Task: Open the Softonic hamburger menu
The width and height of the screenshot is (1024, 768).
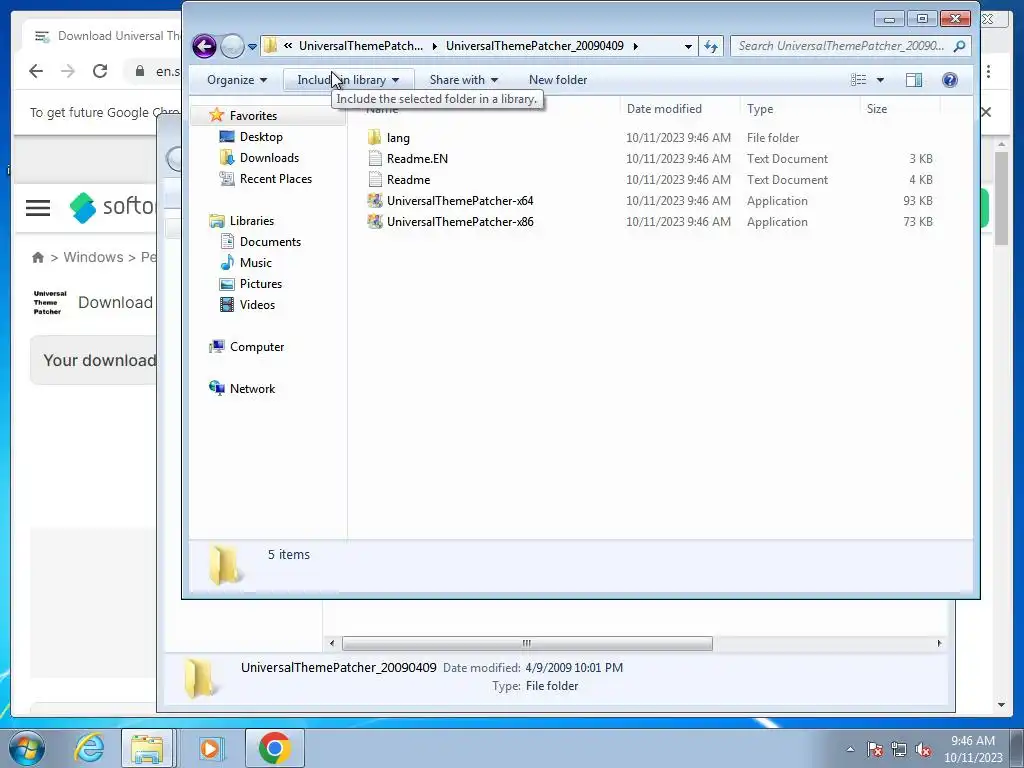Action: [38, 208]
